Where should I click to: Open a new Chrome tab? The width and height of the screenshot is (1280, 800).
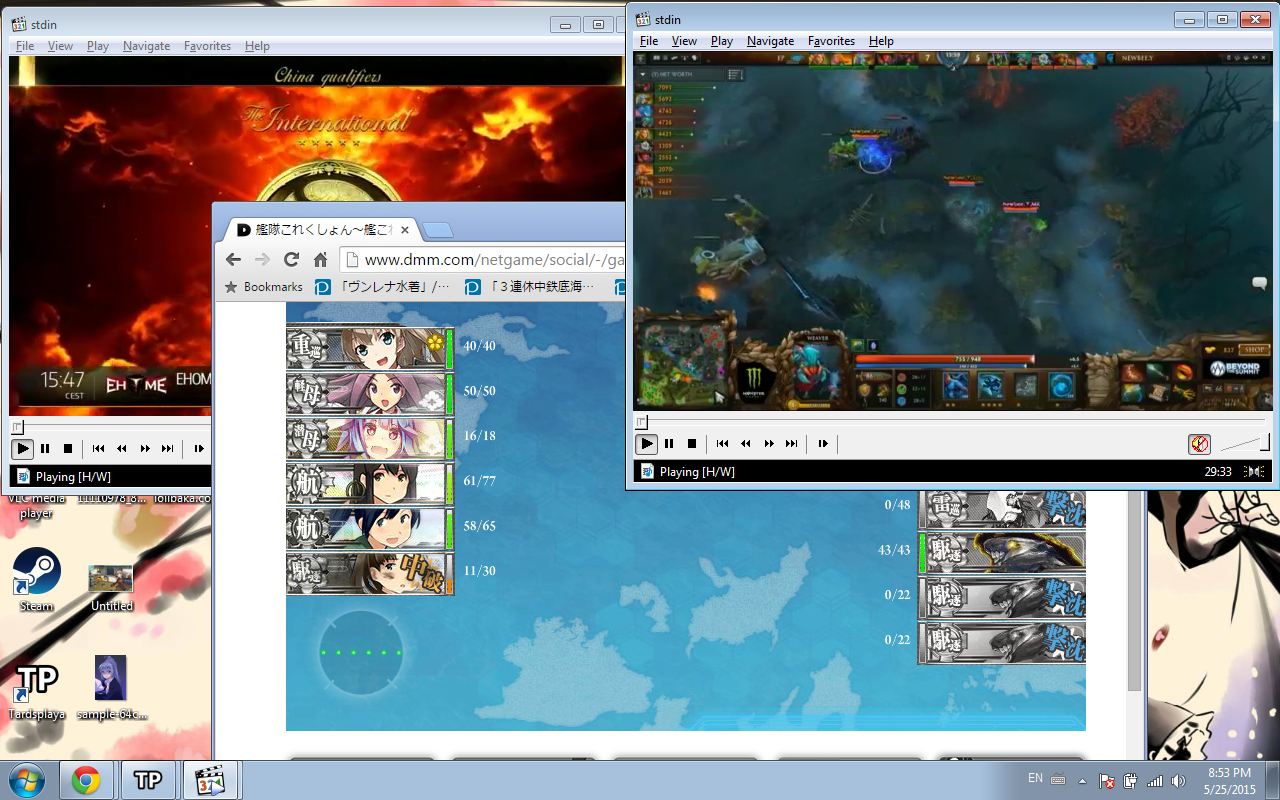point(437,231)
